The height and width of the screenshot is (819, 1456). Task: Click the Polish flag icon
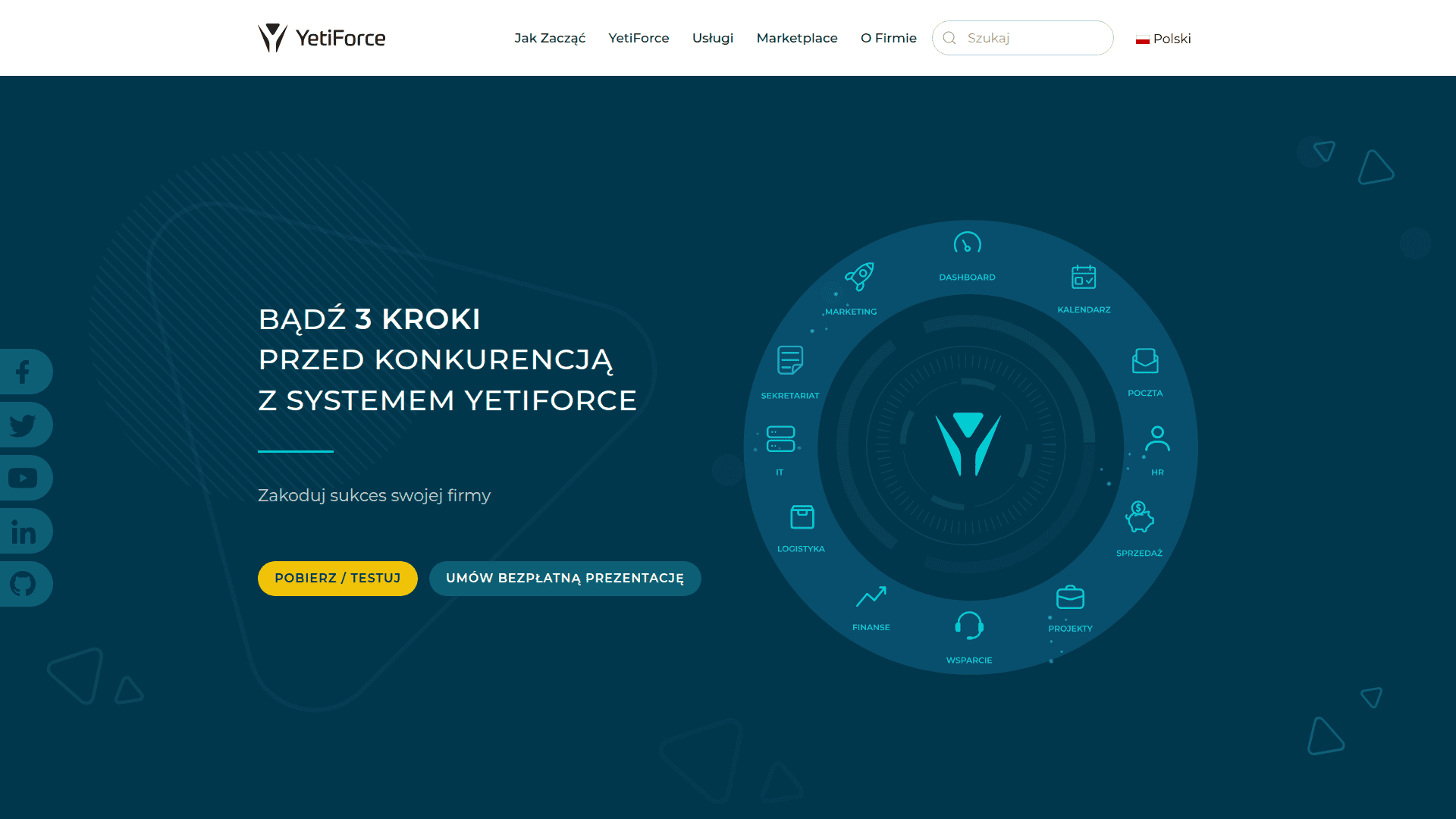click(x=1142, y=39)
